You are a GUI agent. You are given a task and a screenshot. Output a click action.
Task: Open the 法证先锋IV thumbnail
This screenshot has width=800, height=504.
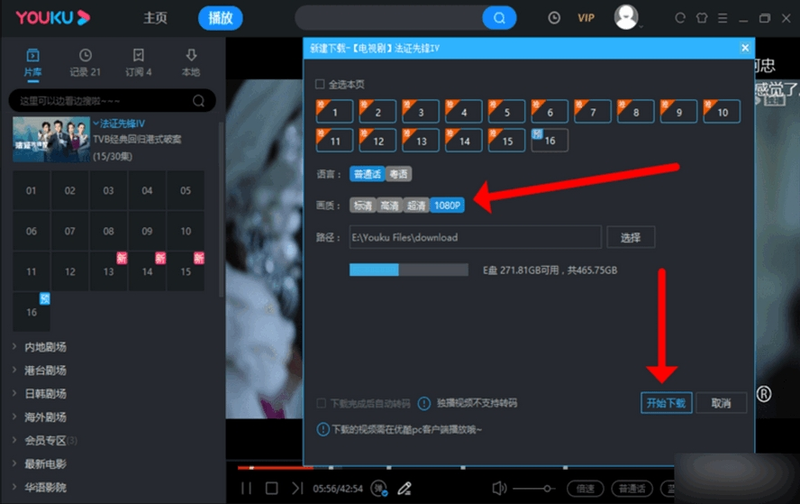51,139
